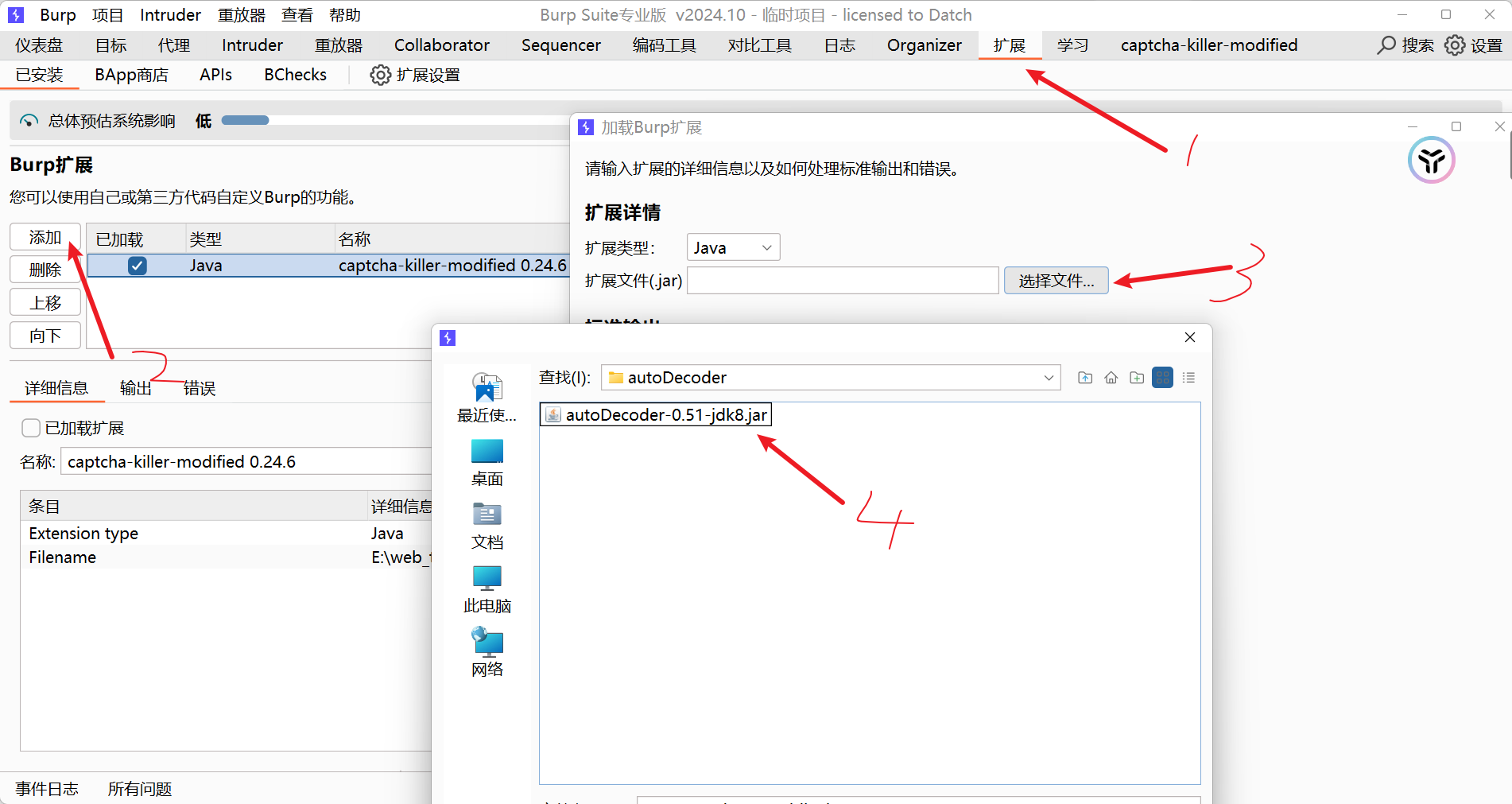Click the system impact progress bar

pos(395,120)
